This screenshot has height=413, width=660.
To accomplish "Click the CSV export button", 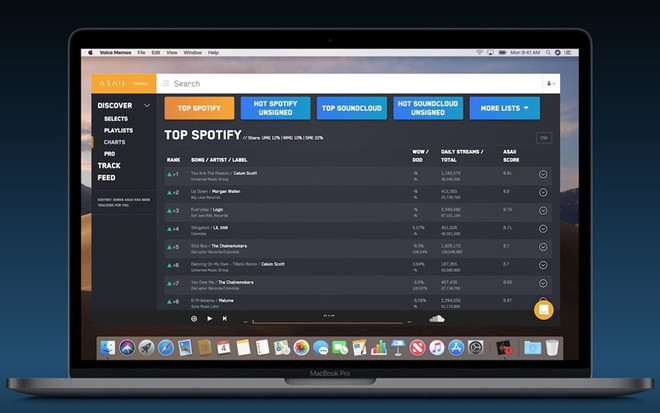I will point(544,138).
